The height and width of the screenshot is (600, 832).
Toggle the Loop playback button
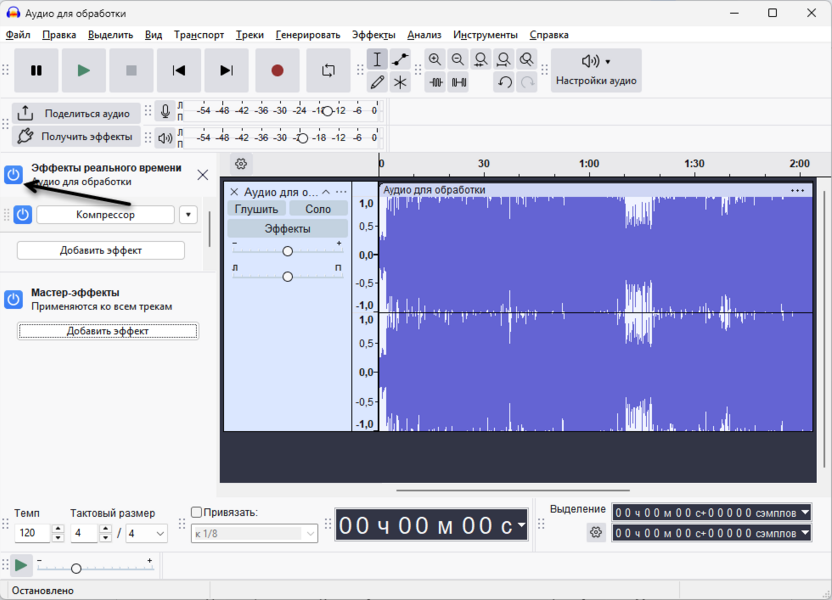(x=328, y=71)
